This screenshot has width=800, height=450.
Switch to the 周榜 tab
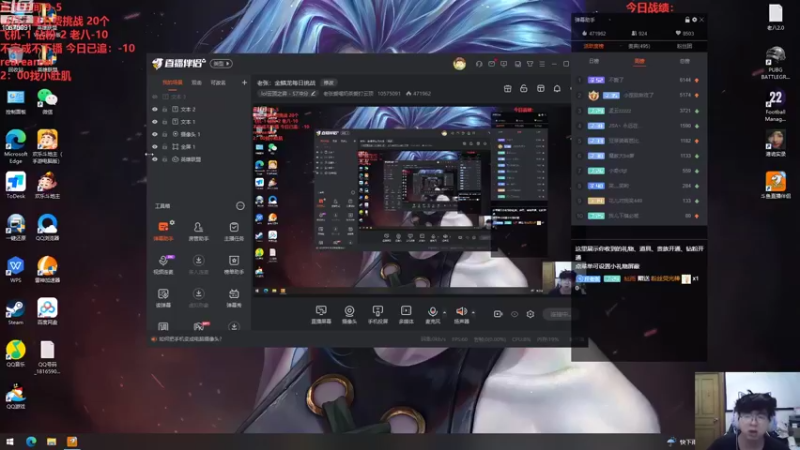point(639,61)
